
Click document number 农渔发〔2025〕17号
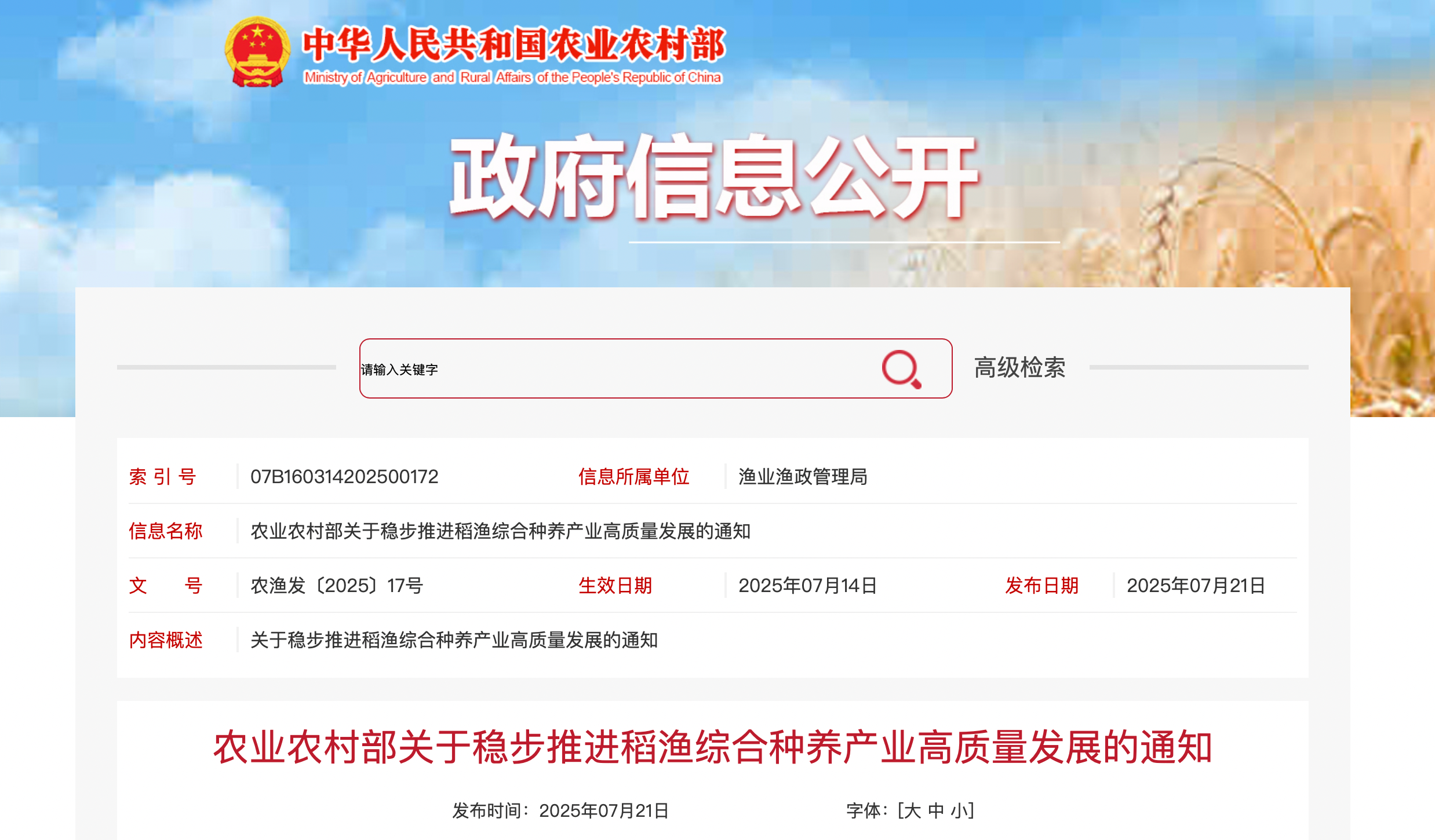coord(337,585)
